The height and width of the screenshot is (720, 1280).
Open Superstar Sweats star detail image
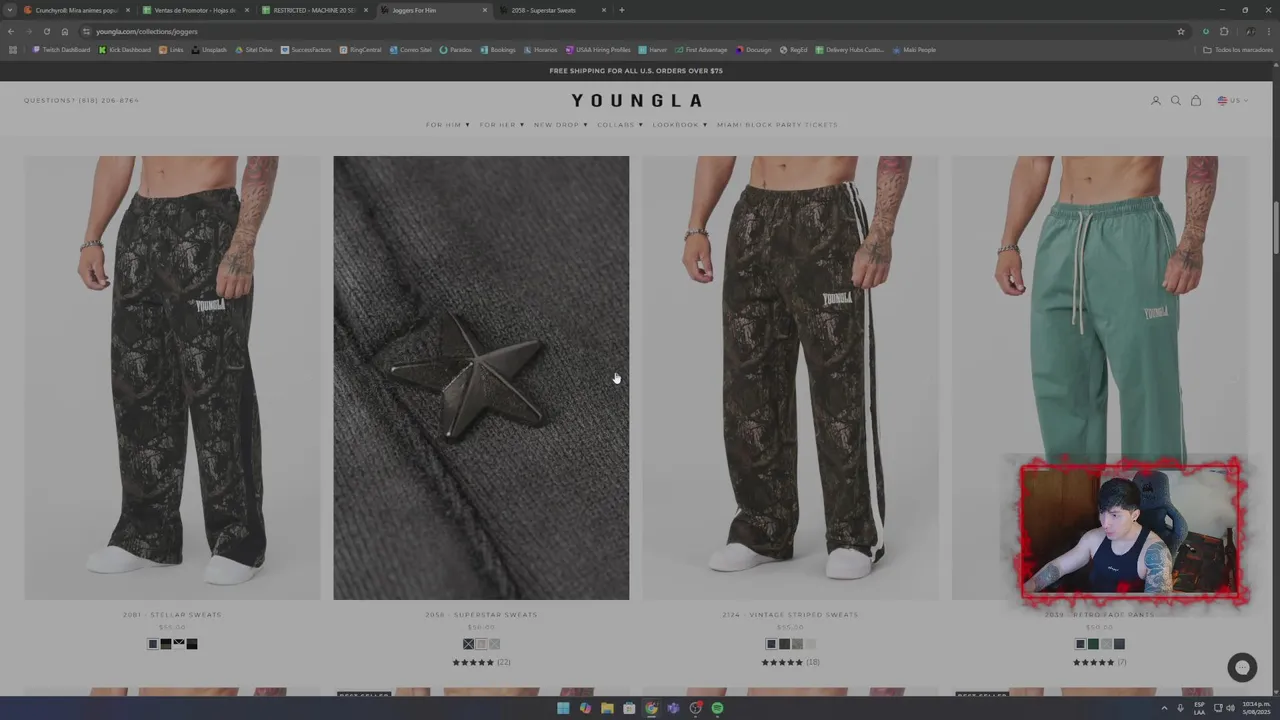click(x=481, y=378)
